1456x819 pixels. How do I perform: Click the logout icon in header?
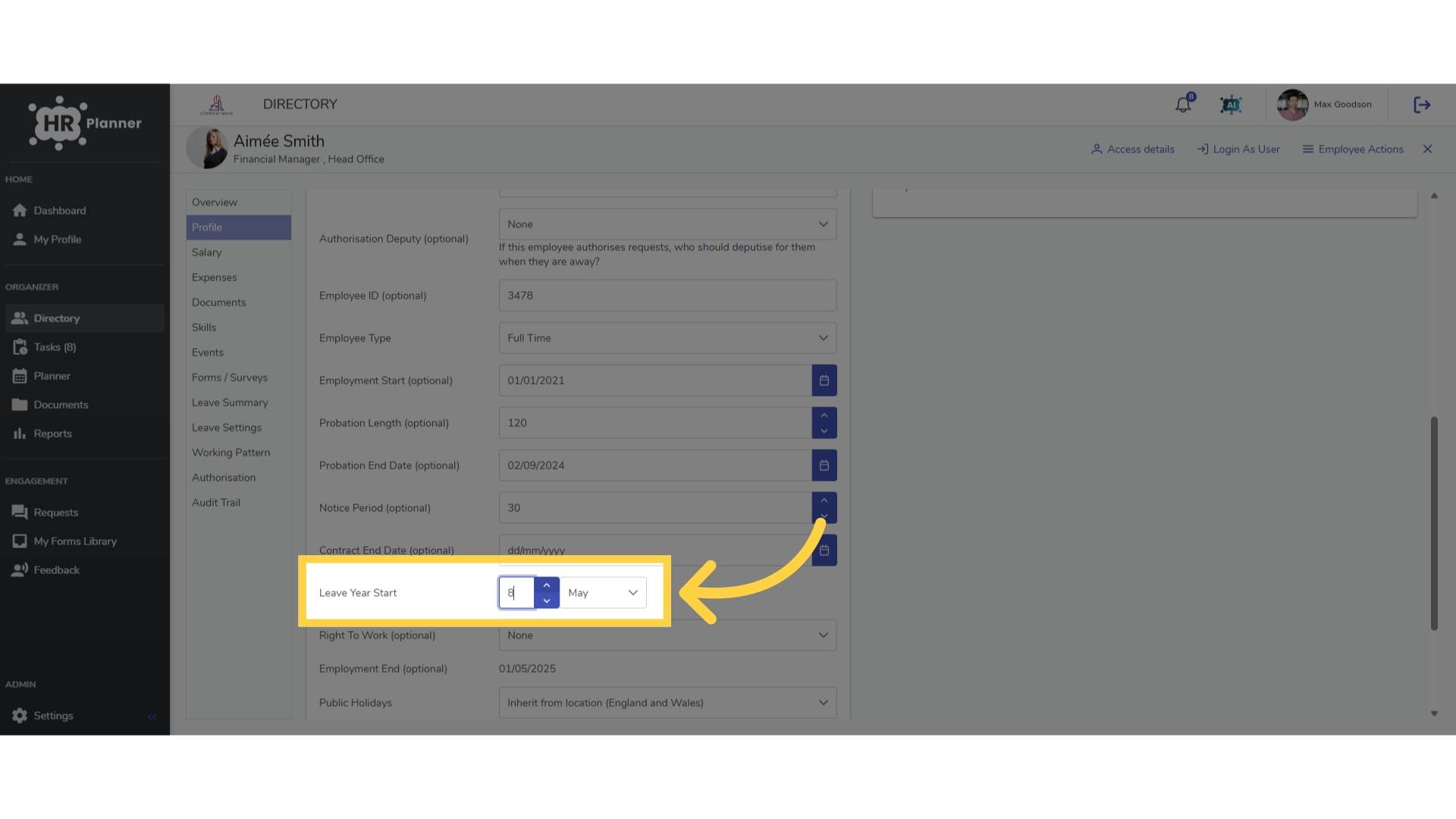[1422, 105]
